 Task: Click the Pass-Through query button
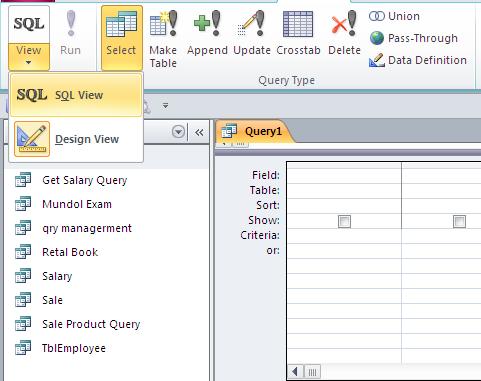click(414, 38)
